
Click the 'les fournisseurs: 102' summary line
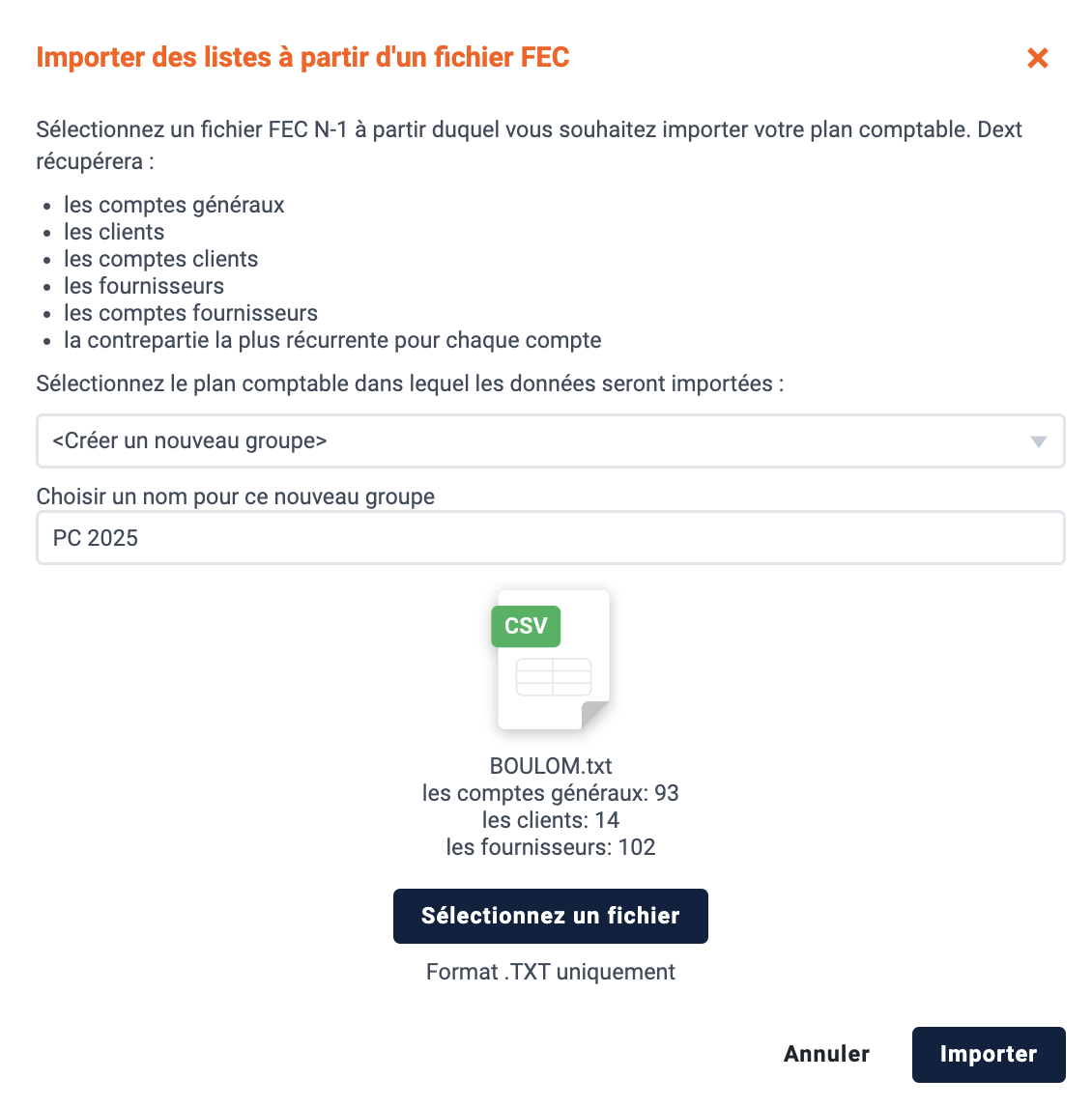pyautogui.click(x=550, y=846)
